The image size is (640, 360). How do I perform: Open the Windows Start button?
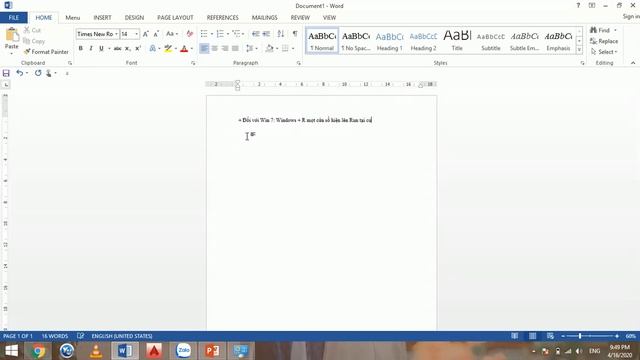coord(11,351)
